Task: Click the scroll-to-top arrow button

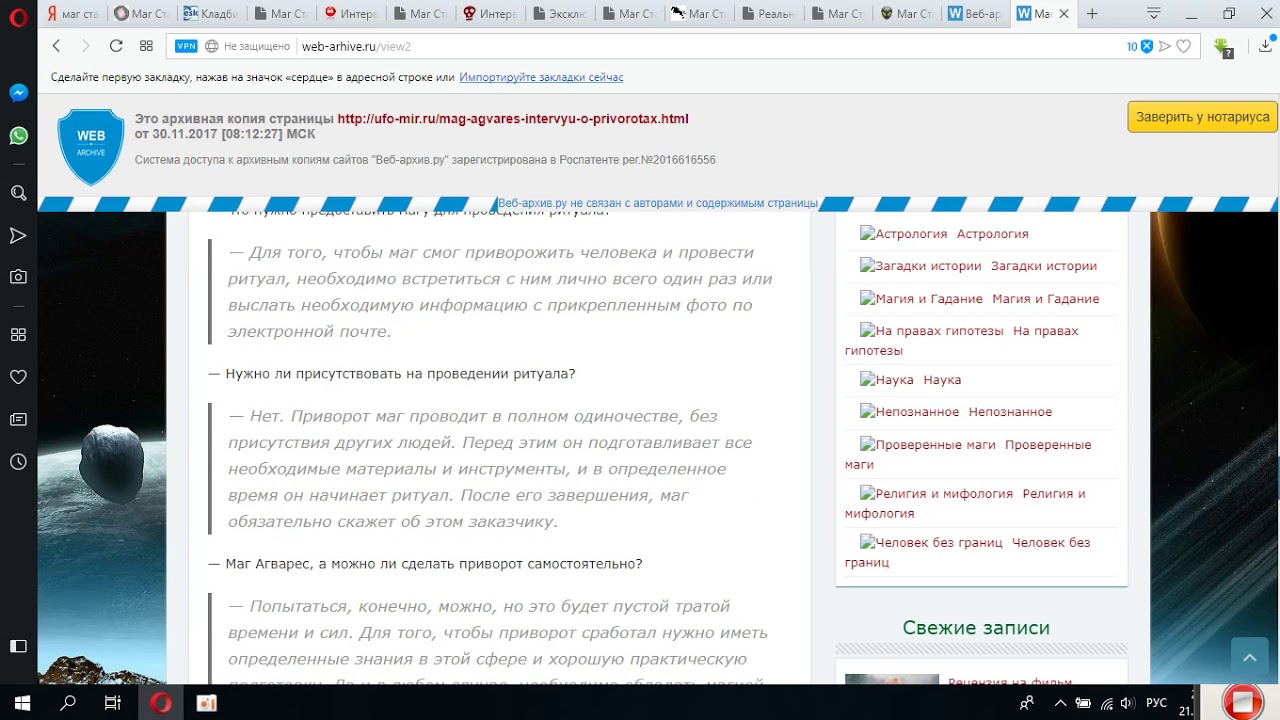Action: 1249,657
